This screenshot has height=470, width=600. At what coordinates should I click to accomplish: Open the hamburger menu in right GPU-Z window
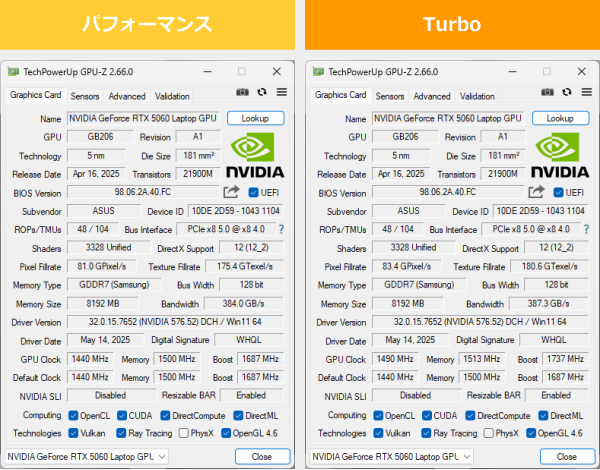click(x=586, y=92)
